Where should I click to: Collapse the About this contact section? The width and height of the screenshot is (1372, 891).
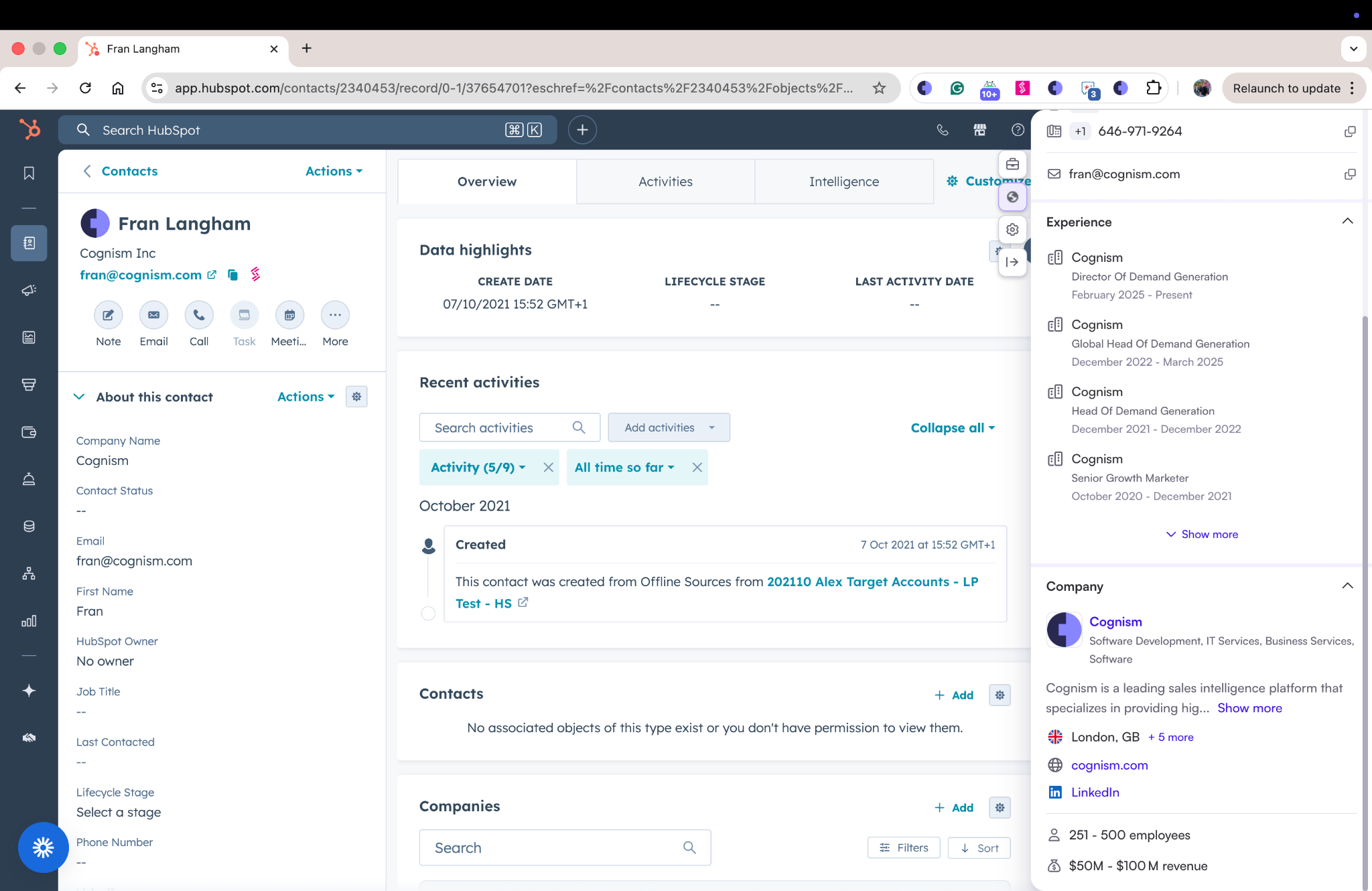pos(79,397)
